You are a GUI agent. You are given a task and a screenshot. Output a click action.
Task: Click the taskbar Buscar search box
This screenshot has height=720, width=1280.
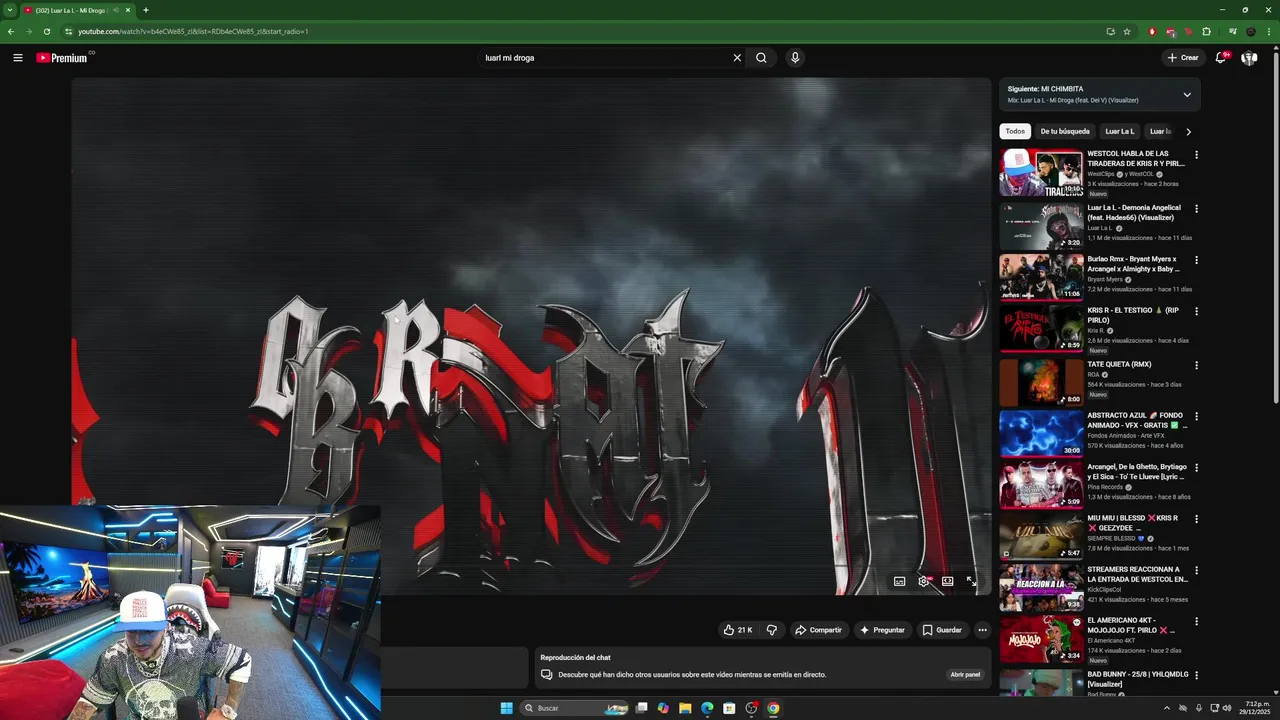(575, 708)
